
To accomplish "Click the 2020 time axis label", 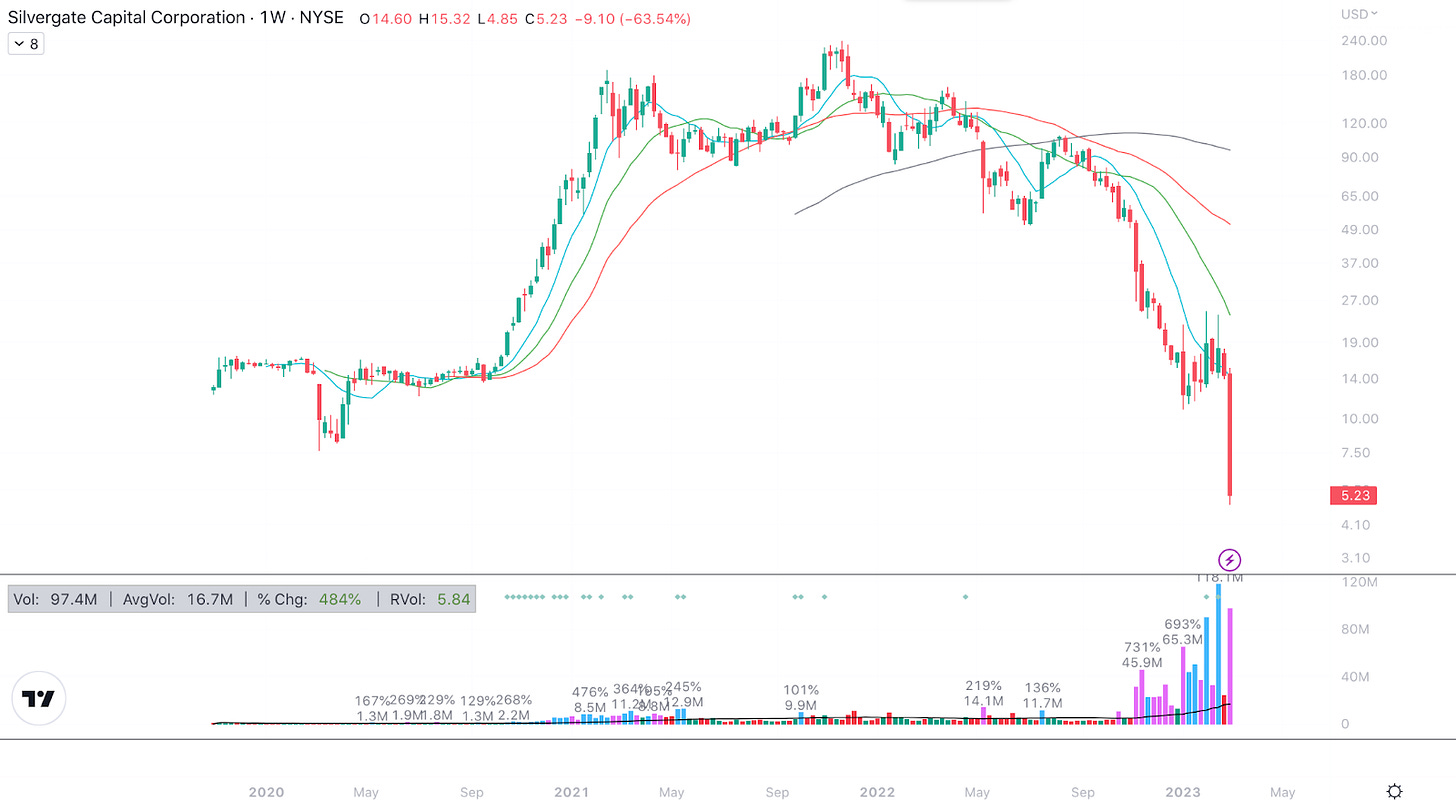I will tap(266, 793).
